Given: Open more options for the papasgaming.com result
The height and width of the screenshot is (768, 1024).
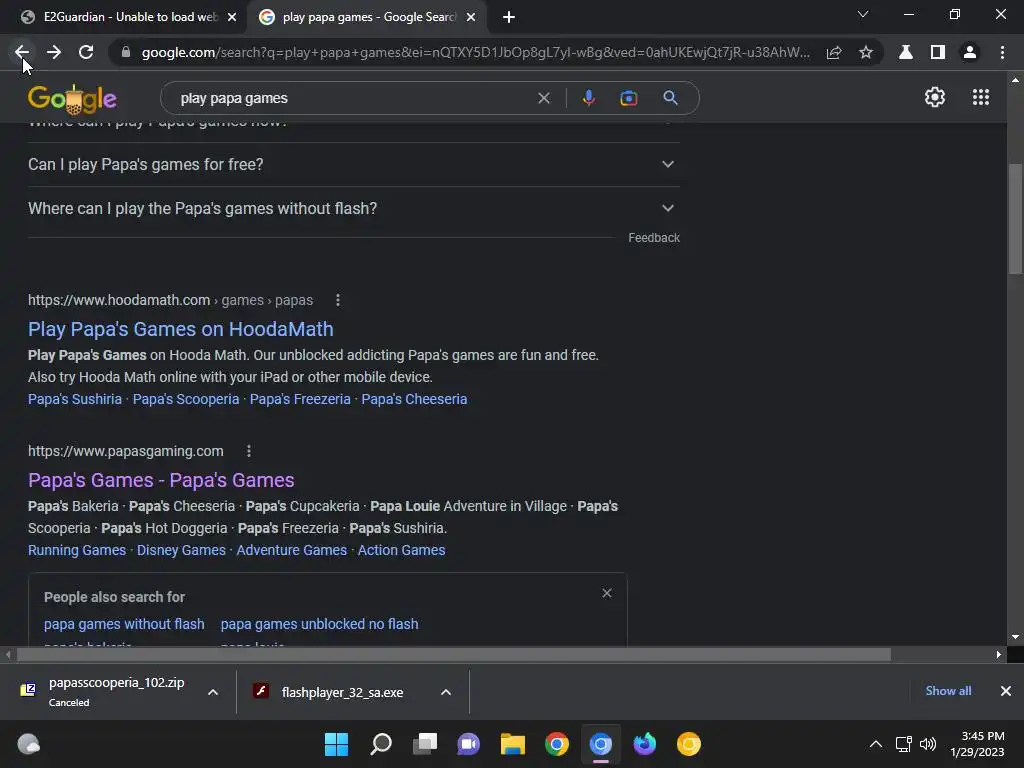Looking at the screenshot, I should coord(249,451).
